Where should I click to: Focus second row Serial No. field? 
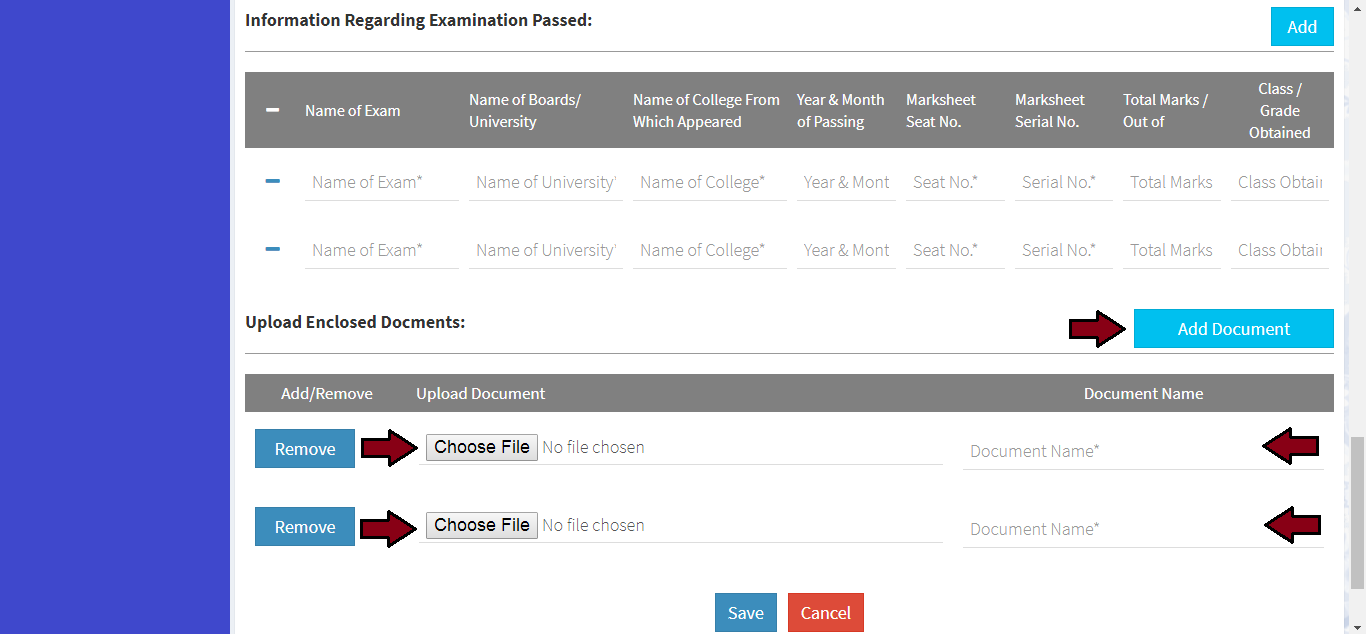(x=1063, y=250)
